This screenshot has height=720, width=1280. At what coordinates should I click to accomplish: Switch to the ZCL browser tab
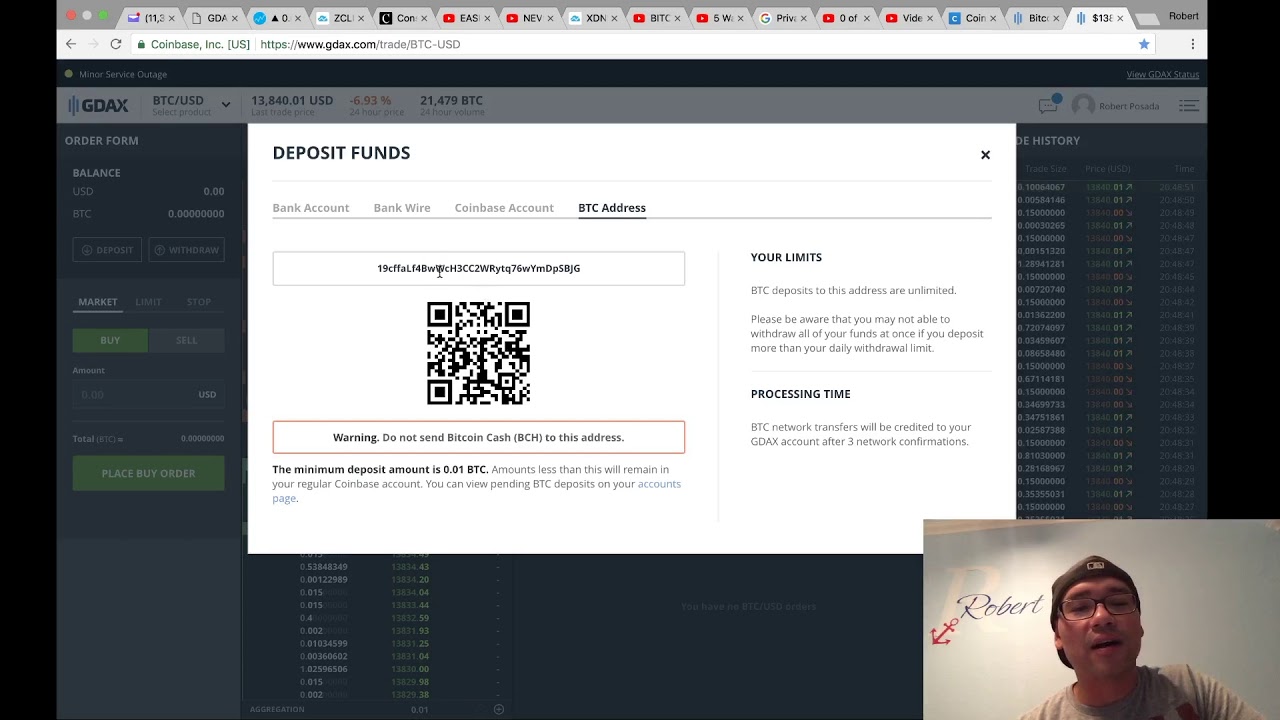pos(341,18)
